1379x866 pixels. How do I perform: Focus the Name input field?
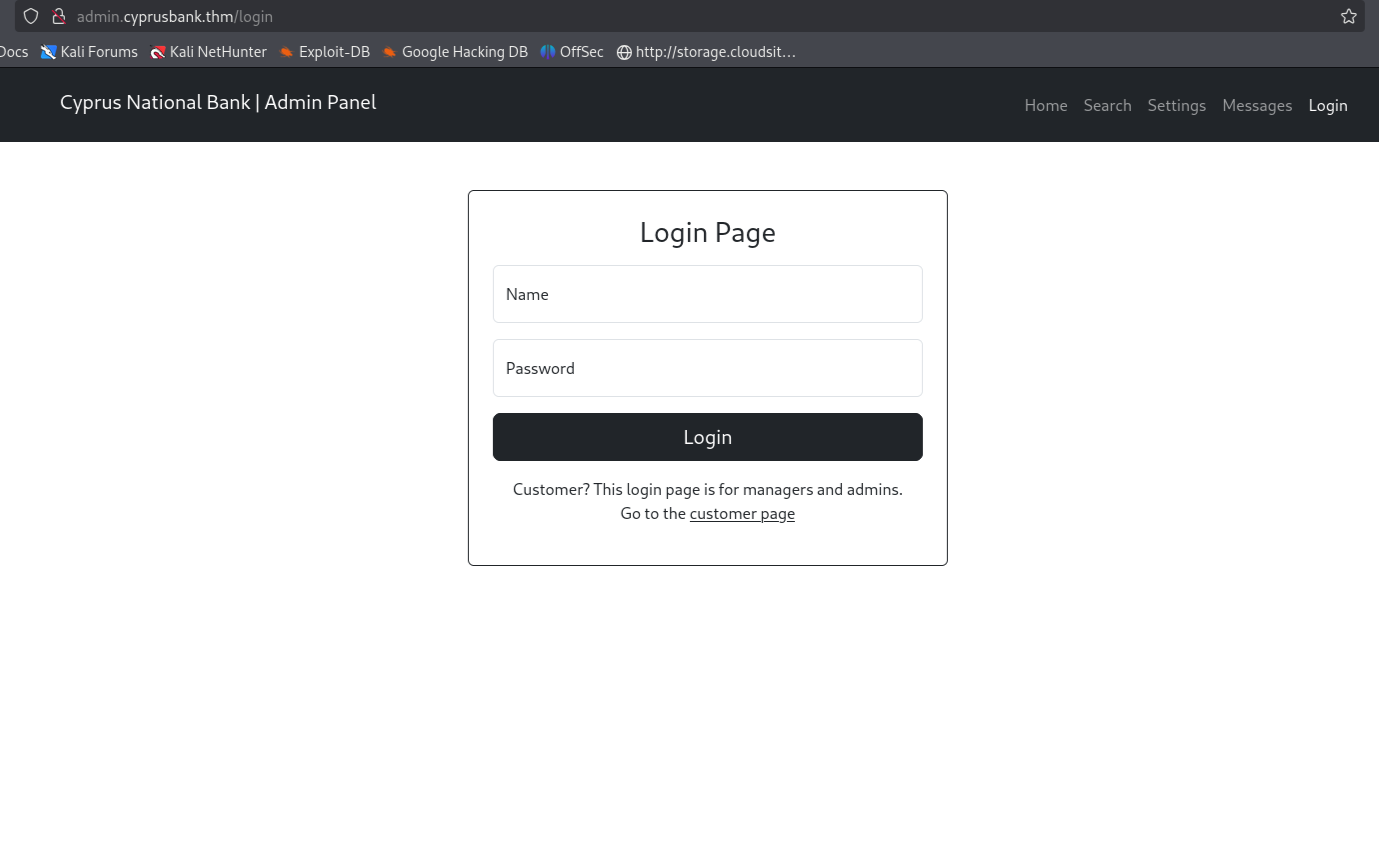point(708,294)
